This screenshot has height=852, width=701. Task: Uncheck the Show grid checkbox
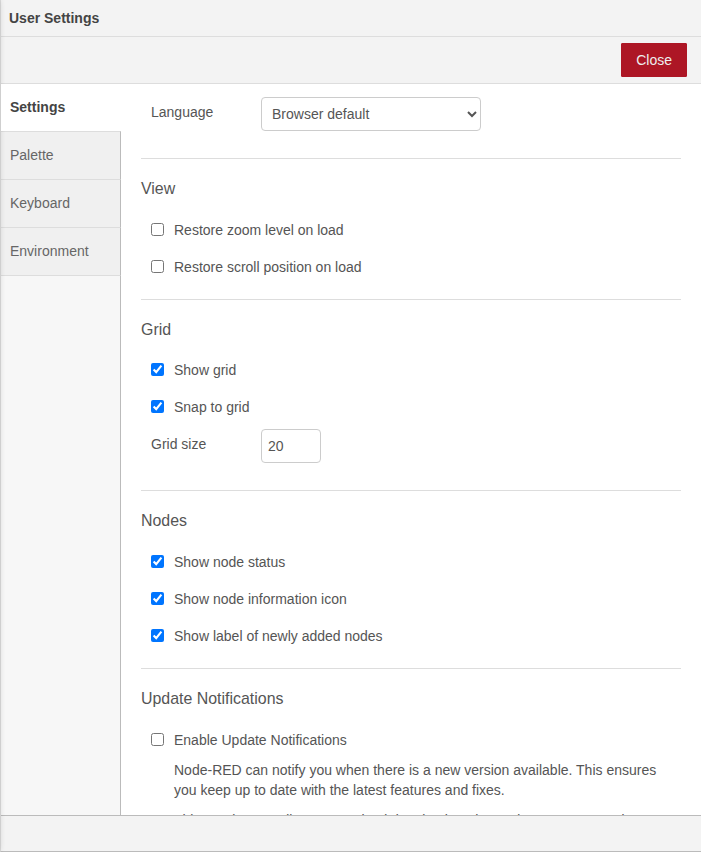coord(157,370)
